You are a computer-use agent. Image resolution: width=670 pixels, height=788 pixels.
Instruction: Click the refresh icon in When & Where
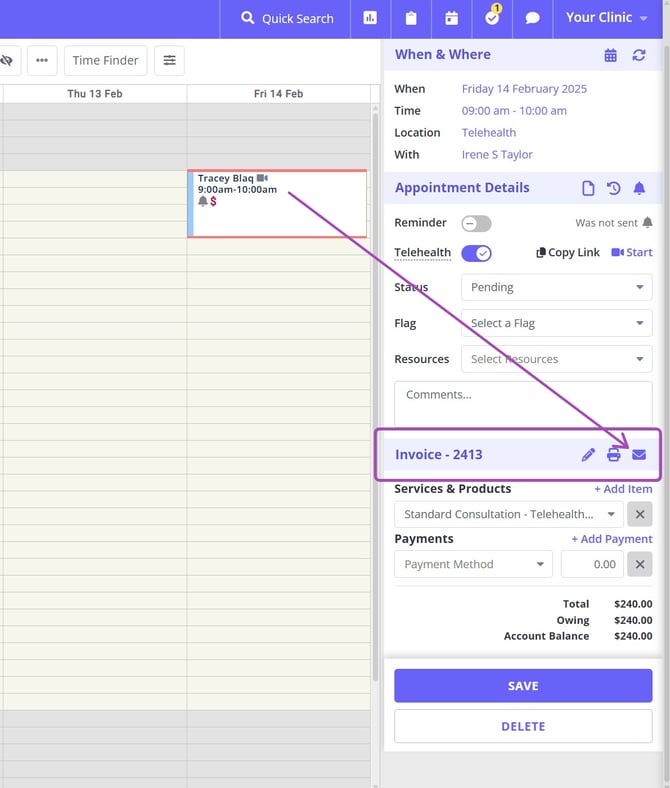tap(639, 55)
